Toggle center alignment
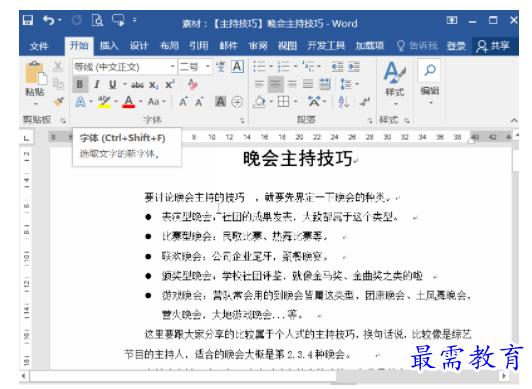Image resolution: width=532 pixels, height=389 pixels. point(276,84)
